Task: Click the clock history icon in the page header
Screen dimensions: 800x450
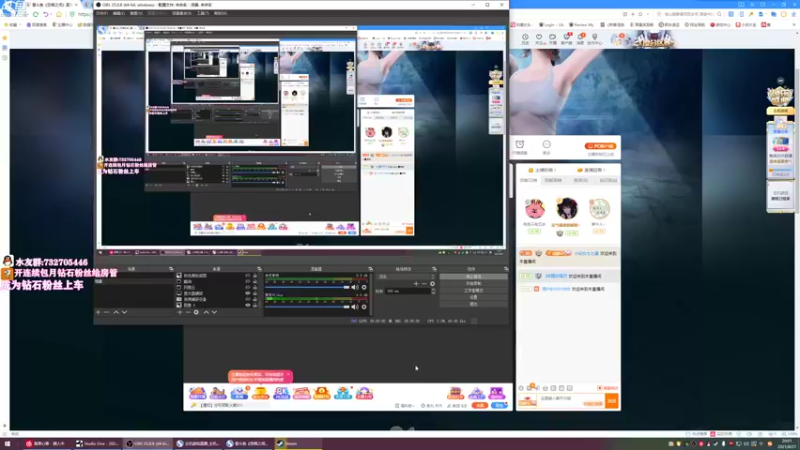Action: pos(525,37)
